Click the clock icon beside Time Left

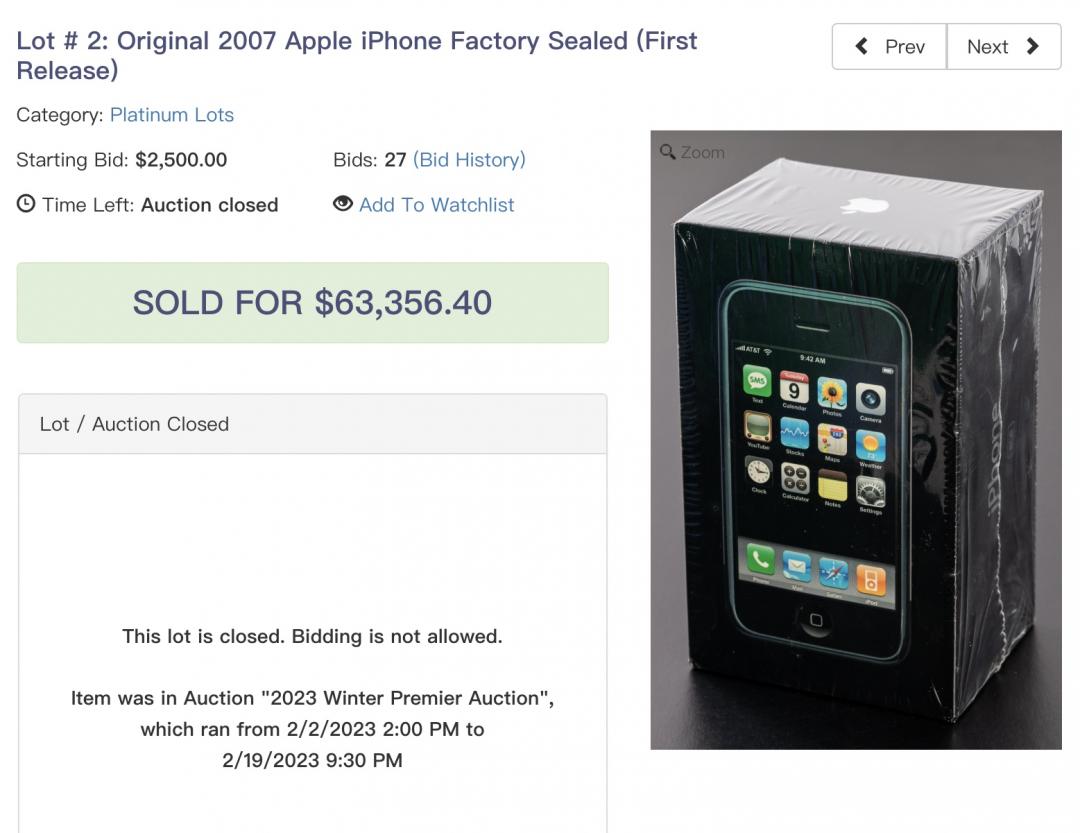[x=26, y=204]
